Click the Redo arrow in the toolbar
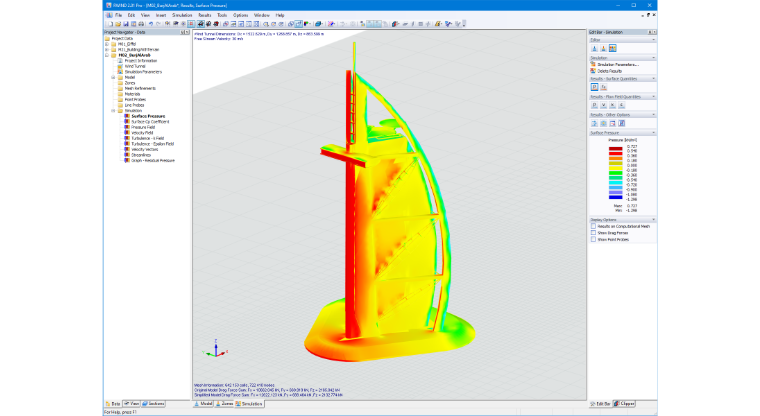Screen dimensions: 760x416 (158, 24)
